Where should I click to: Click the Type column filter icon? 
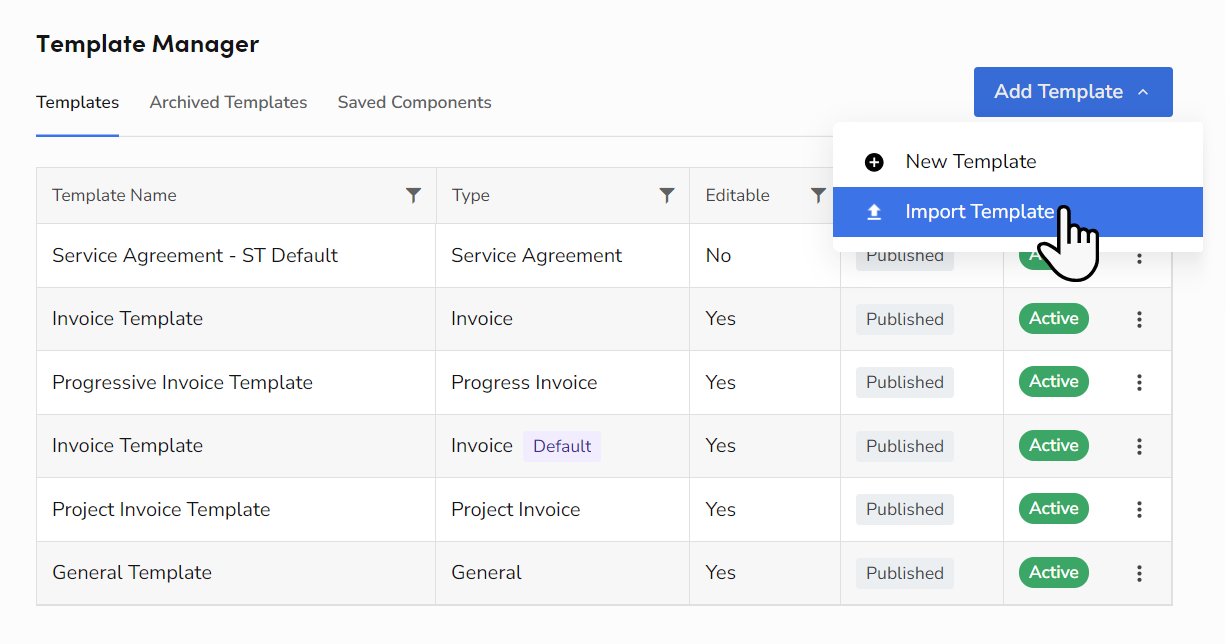click(667, 195)
